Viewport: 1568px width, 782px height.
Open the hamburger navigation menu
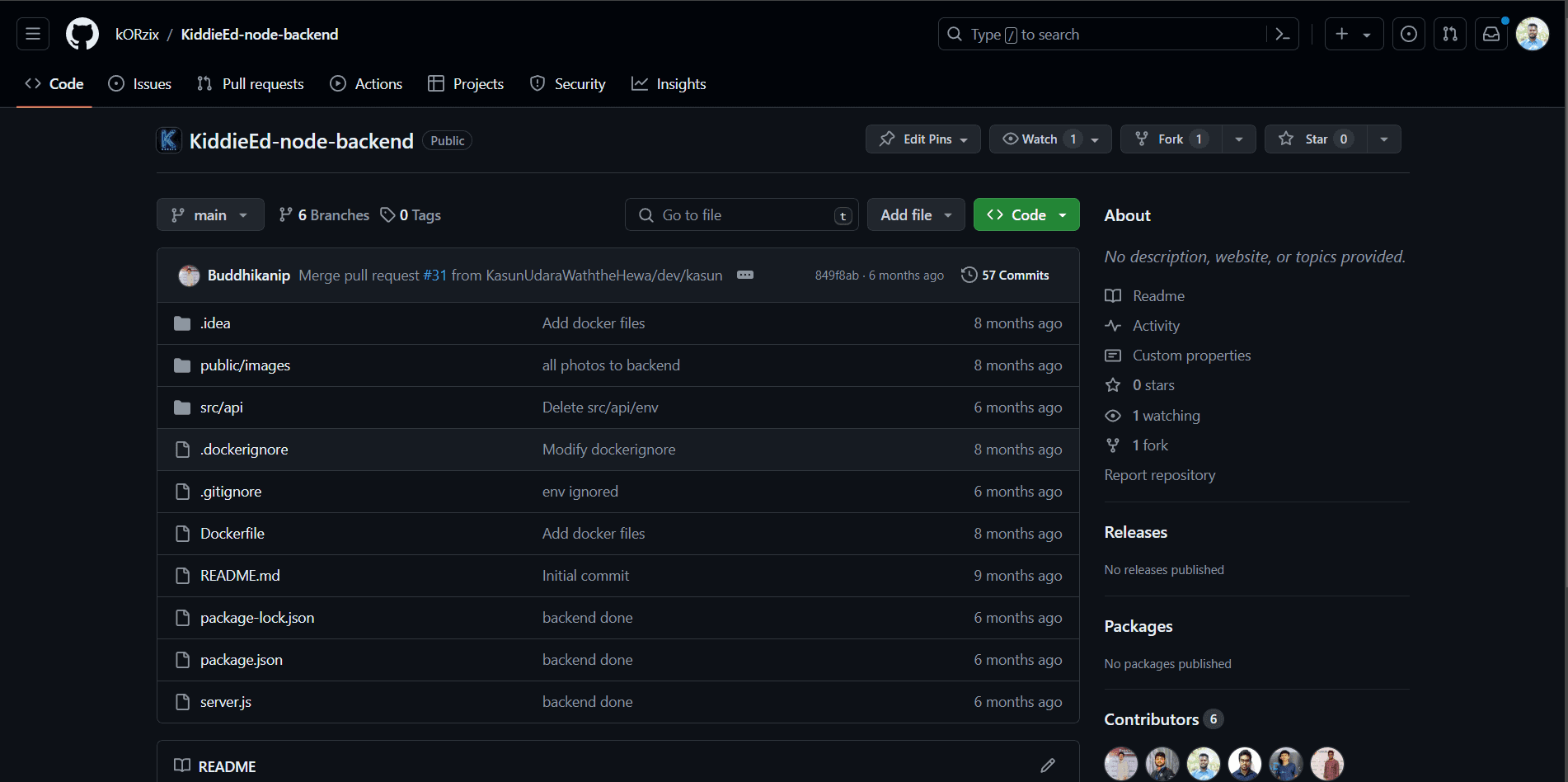[33, 34]
